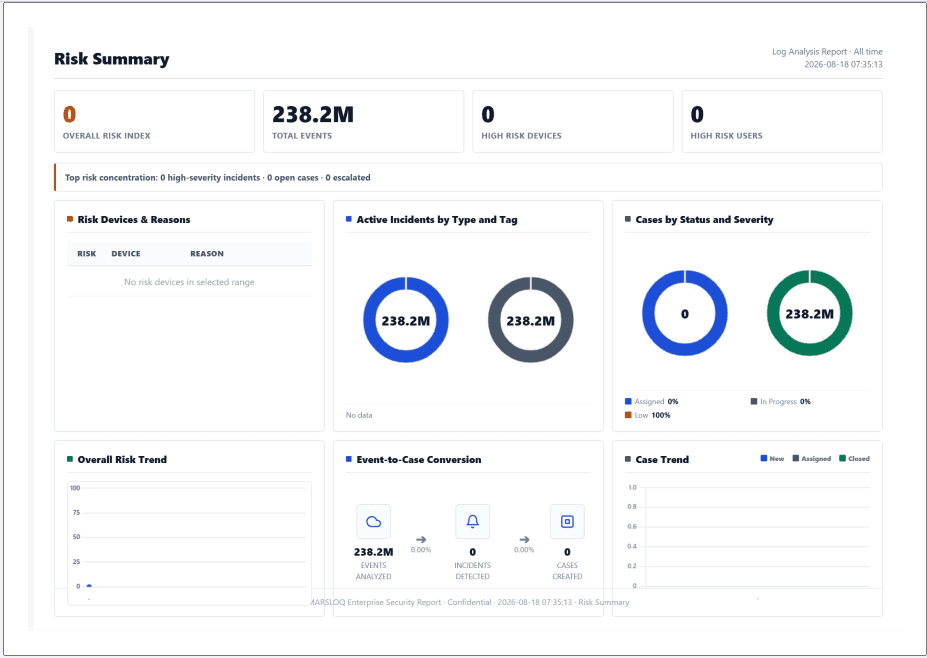This screenshot has height=658, width=927.
Task: Click the gray marker beside Cases by Status and Severity
Action: (x=628, y=219)
